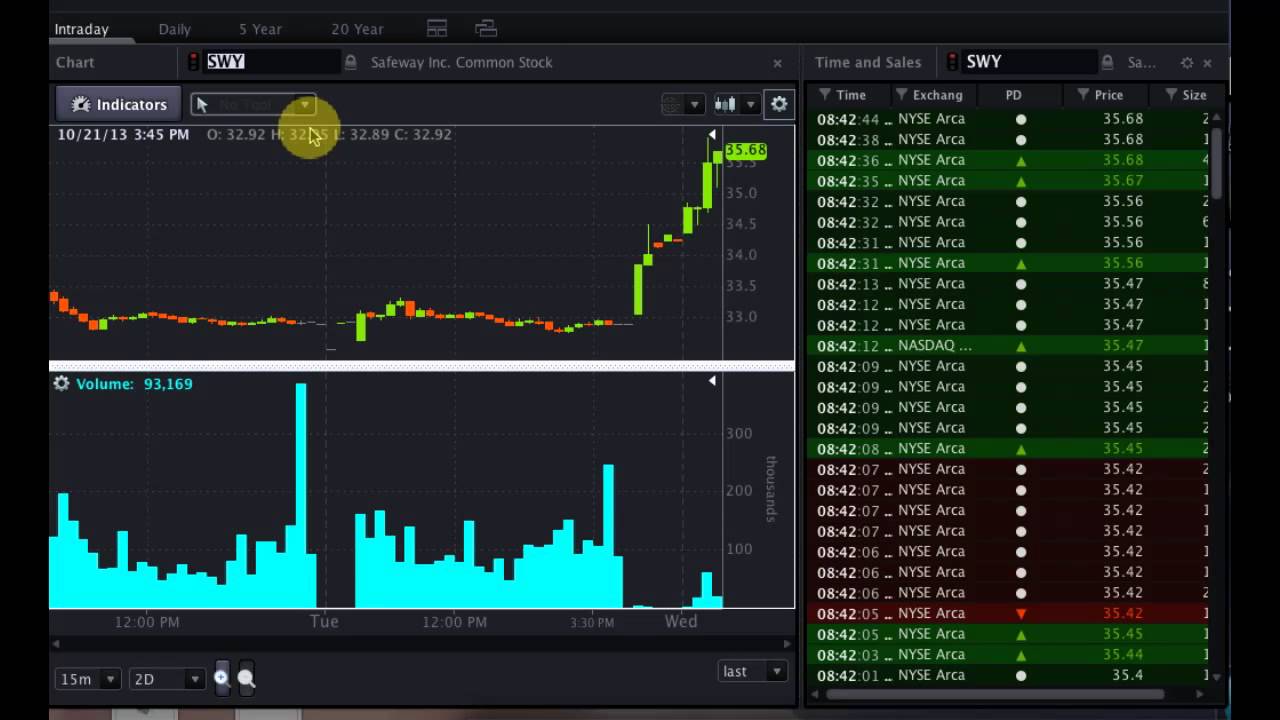The width and height of the screenshot is (1280, 720).
Task: Click the Time and Sales horizontal scrollbar
Action: point(995,693)
